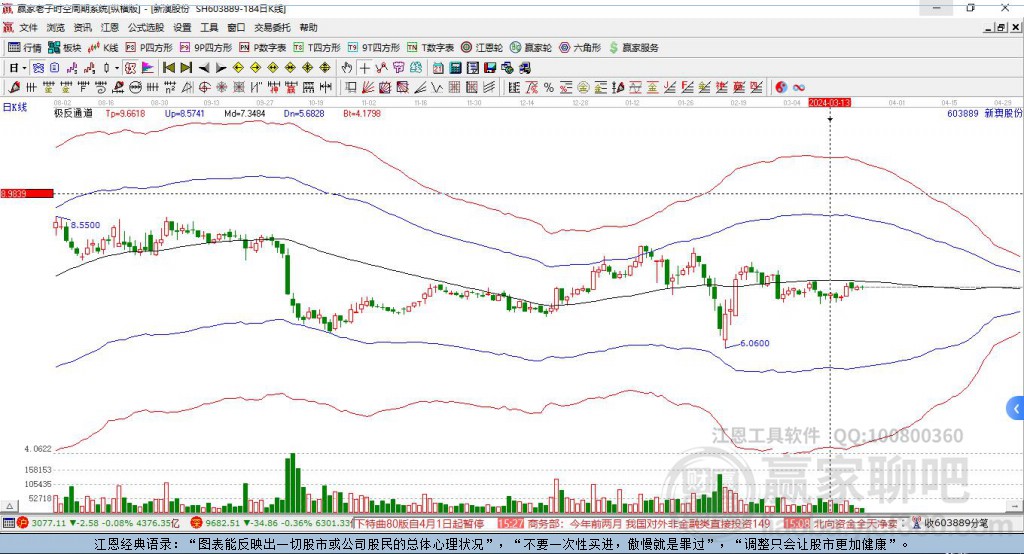Open the 江恩 menu
The height and width of the screenshot is (554, 1024).
(x=110, y=27)
